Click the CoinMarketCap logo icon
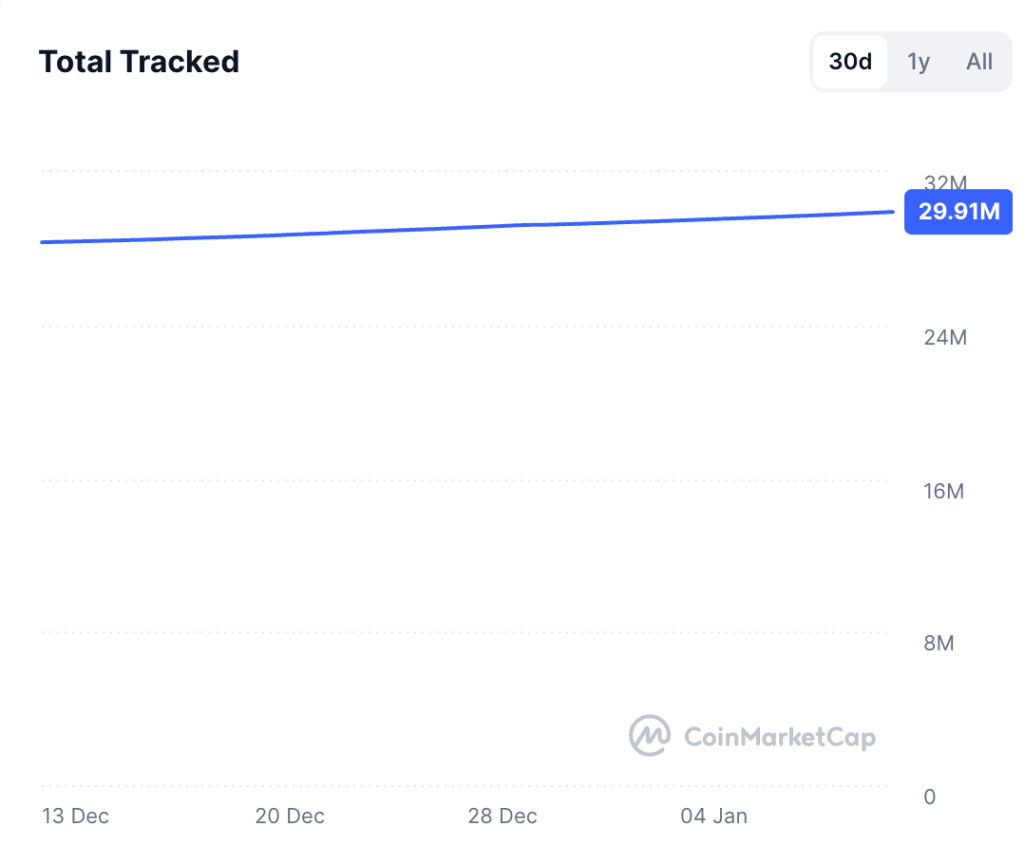 tap(650, 736)
